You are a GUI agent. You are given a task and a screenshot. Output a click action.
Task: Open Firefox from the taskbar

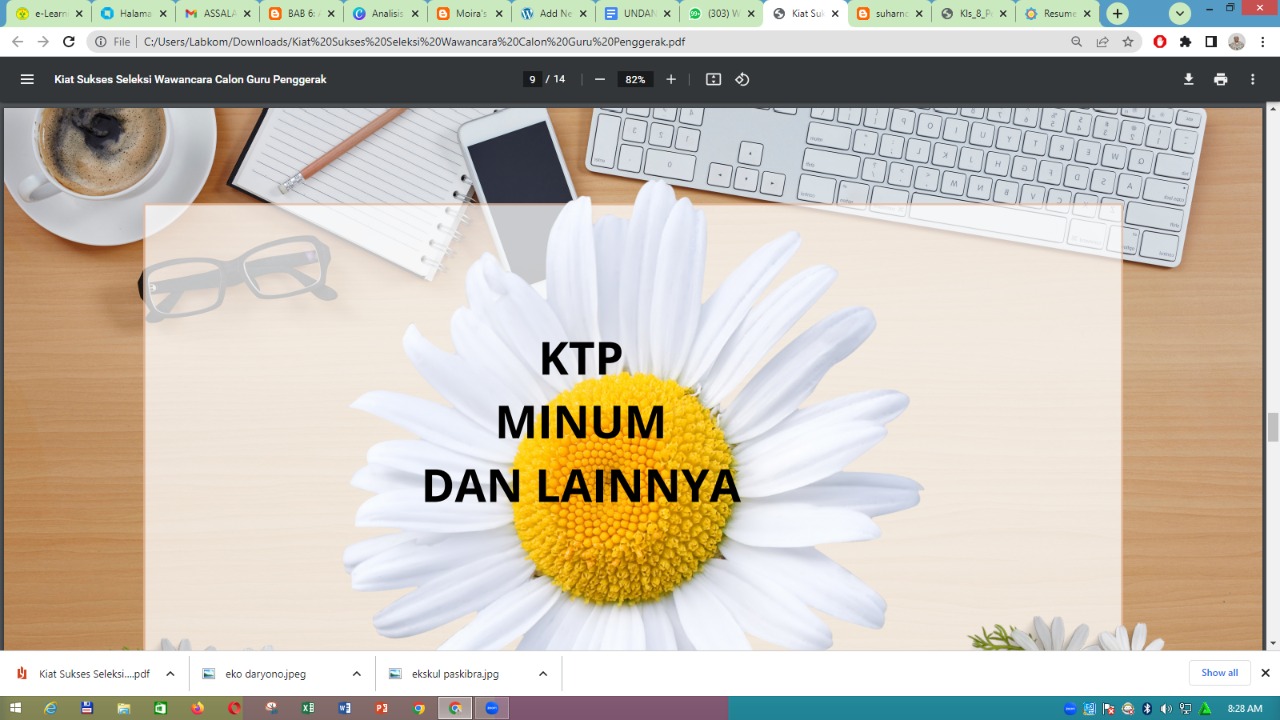coord(197,708)
